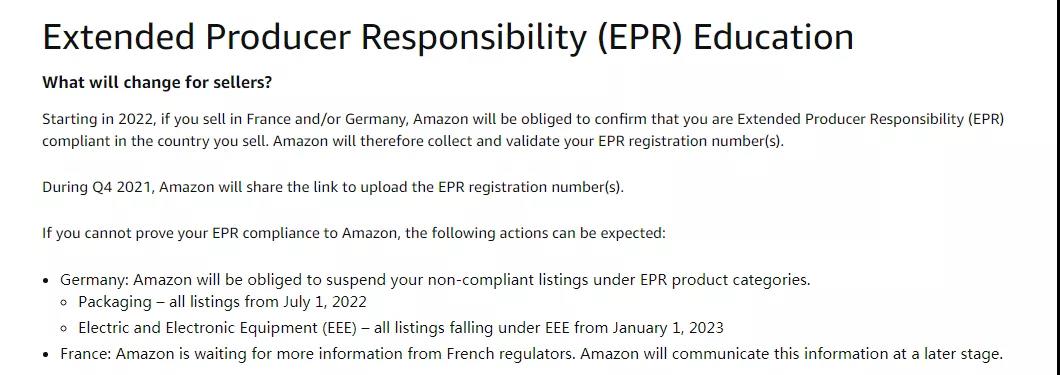Click the hollow sub-bullet before 'Electric and Electronic Equipment'
The image size is (1060, 375).
point(64,329)
